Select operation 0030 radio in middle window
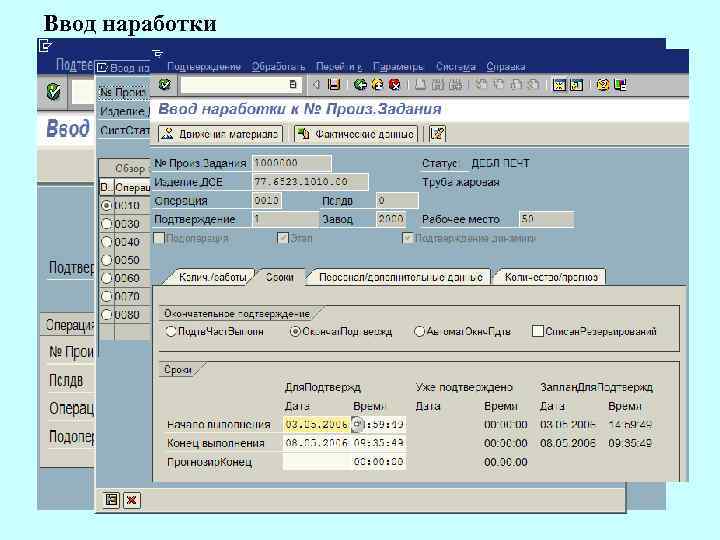This screenshot has height=540, width=720. coord(107,224)
